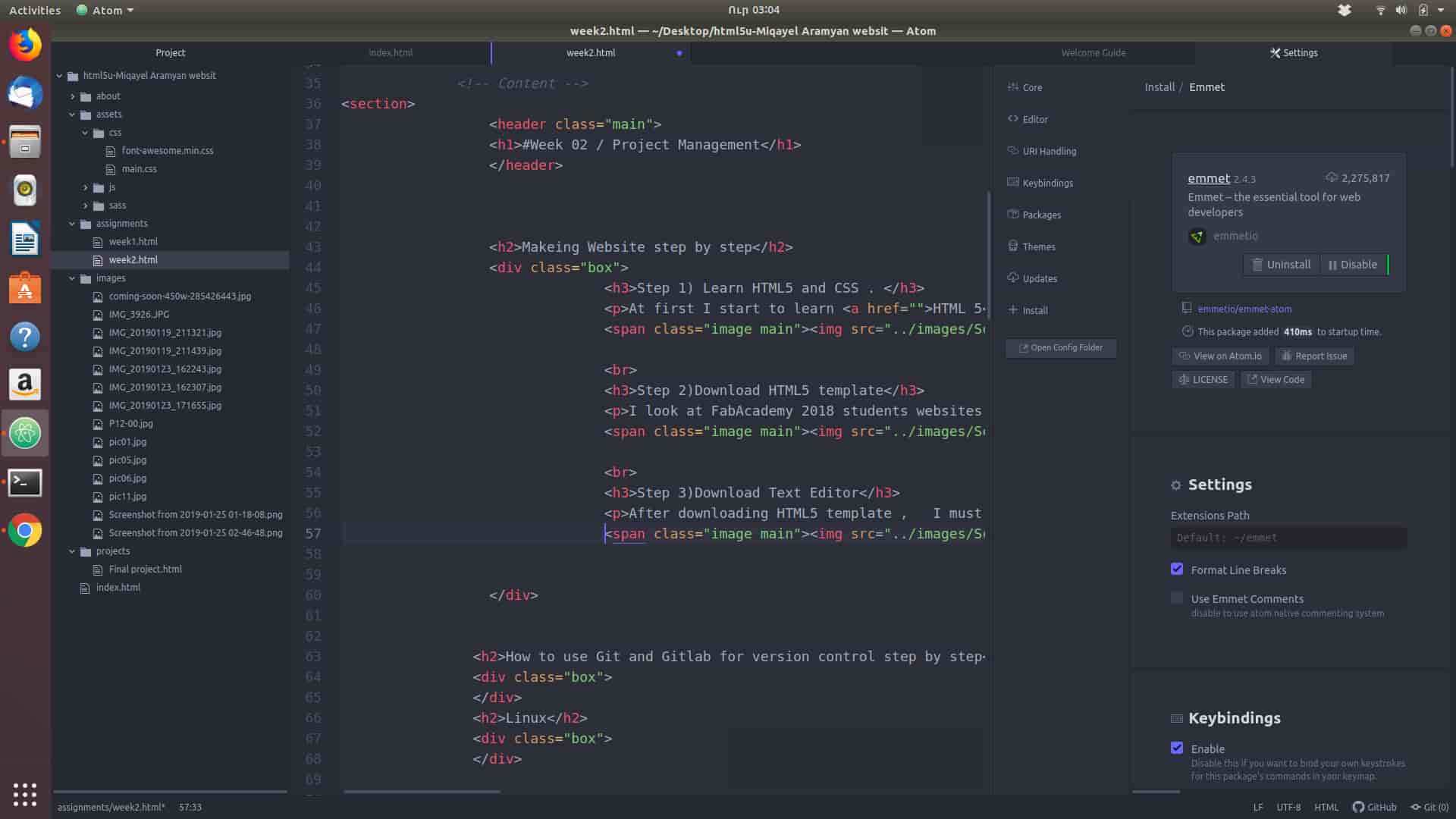Open Themes settings section
This screenshot has width=1456, height=819.
1038,246
